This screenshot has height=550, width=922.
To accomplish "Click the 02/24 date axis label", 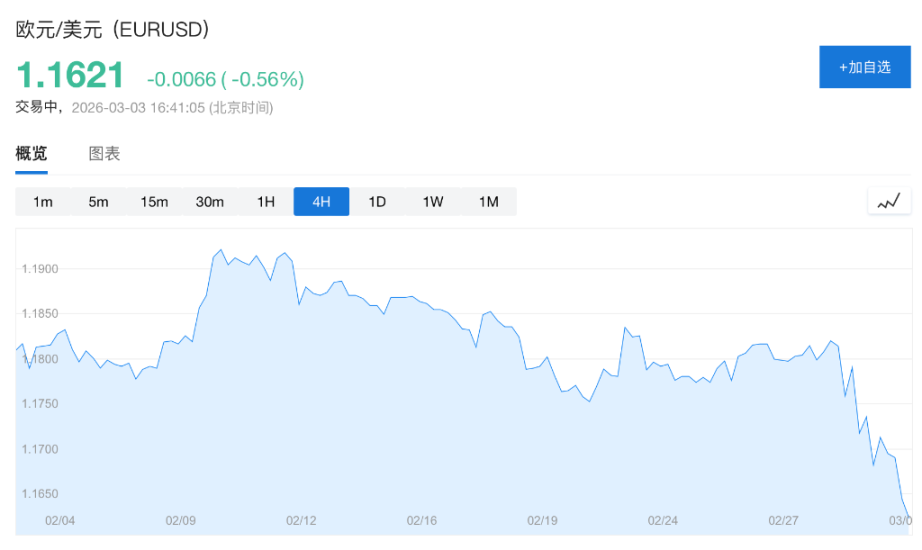I will (663, 521).
